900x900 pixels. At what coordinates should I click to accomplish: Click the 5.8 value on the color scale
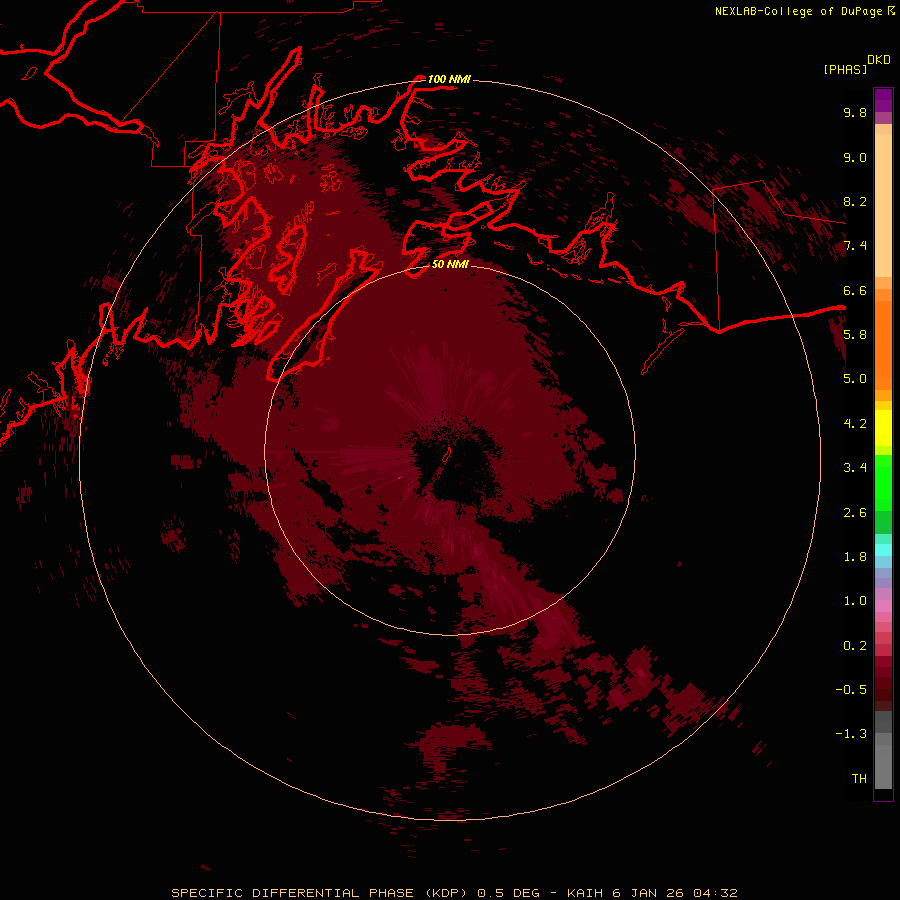[855, 335]
